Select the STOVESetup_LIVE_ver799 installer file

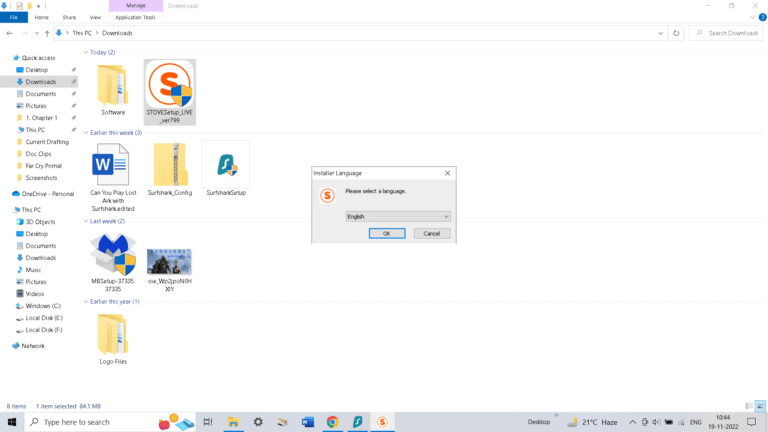pyautogui.click(x=169, y=92)
